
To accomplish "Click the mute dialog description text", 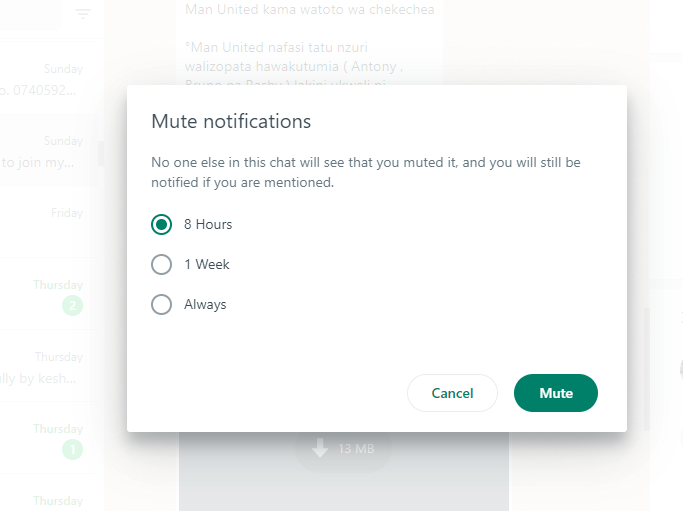I will pyautogui.click(x=365, y=172).
